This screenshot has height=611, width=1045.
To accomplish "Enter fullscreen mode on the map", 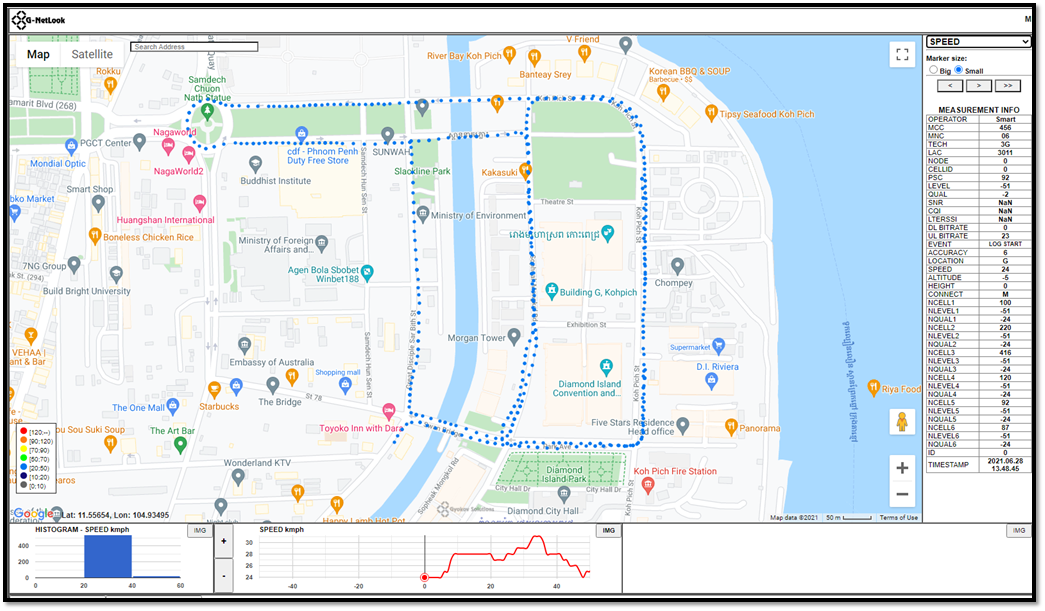I will click(901, 54).
